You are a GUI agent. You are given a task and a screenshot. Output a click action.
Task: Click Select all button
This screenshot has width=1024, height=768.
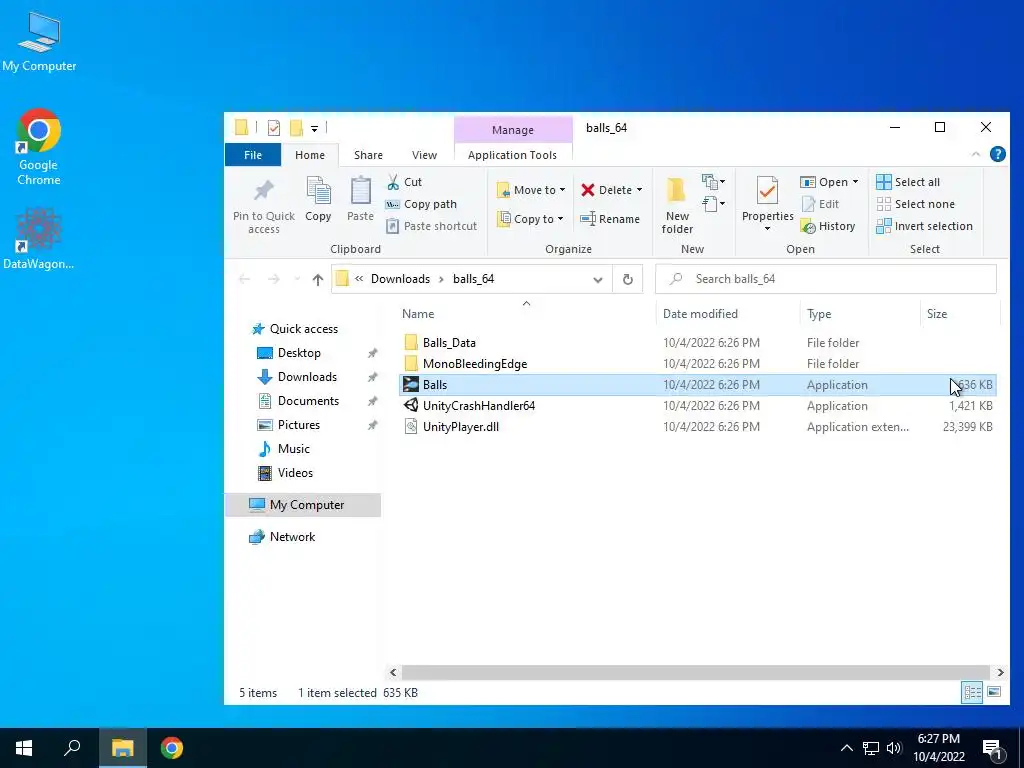pyautogui.click(x=908, y=182)
